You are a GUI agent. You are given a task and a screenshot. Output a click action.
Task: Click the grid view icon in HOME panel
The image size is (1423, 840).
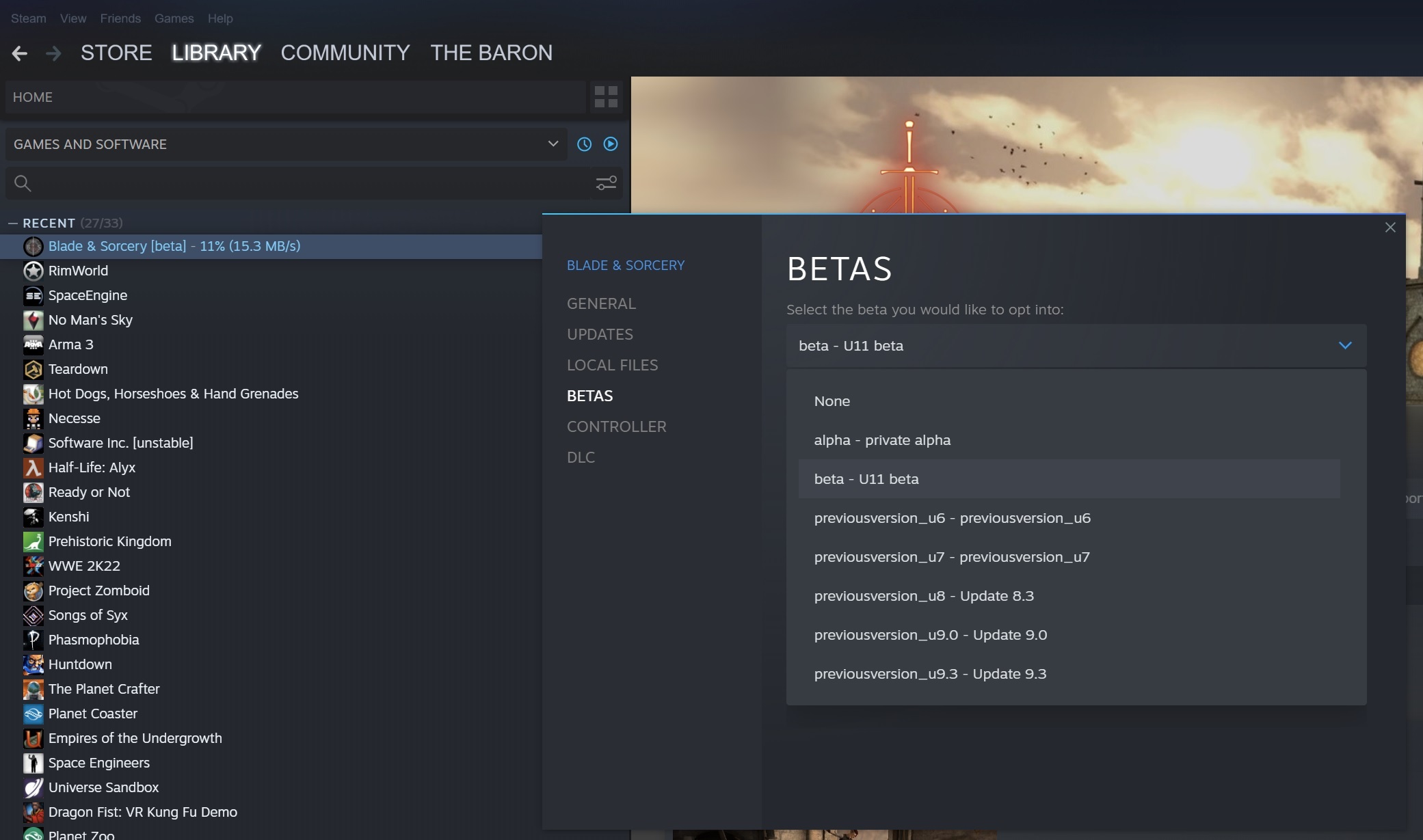click(x=606, y=97)
